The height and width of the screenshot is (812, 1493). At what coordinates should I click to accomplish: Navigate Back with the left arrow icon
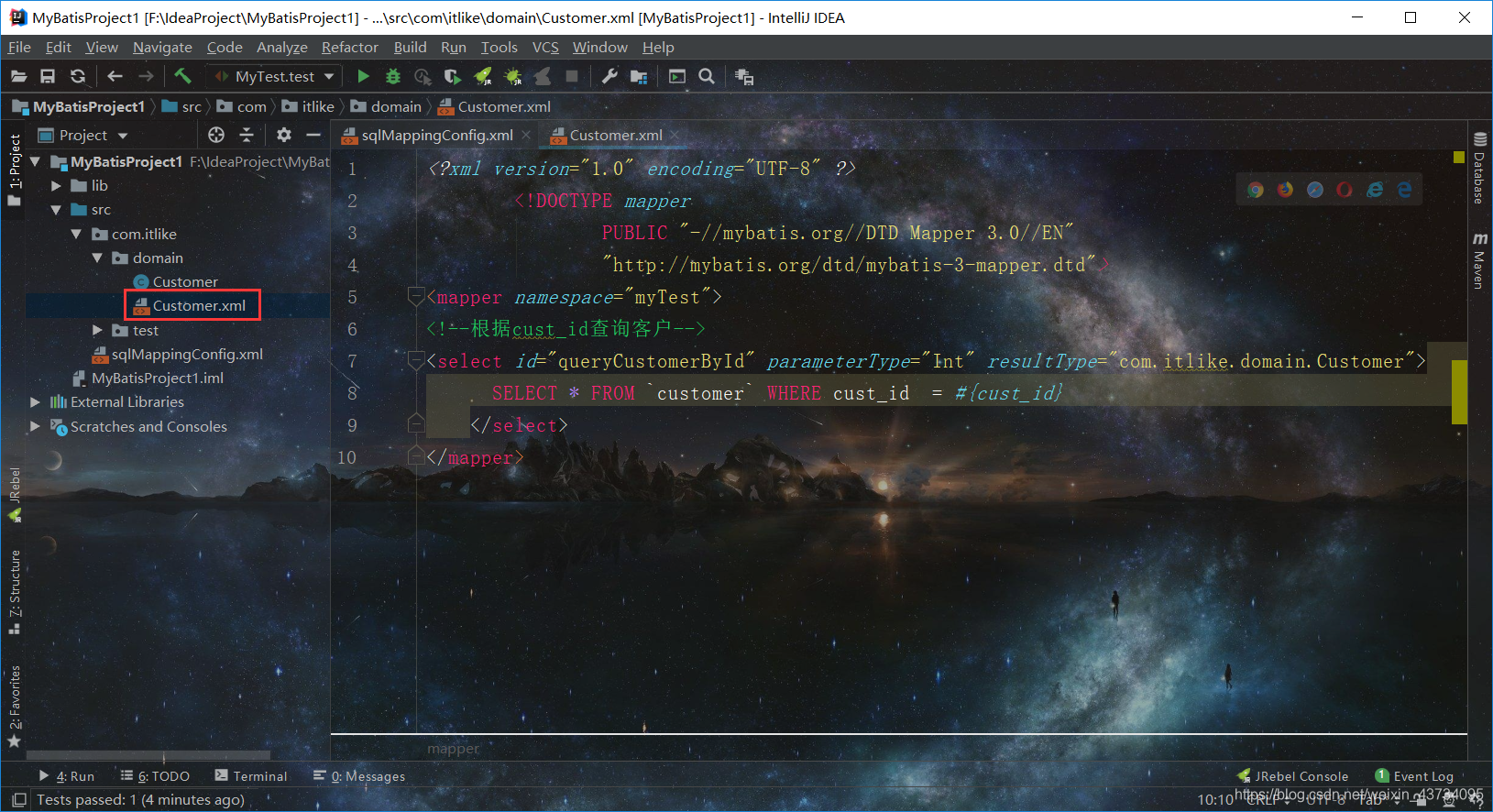(115, 76)
